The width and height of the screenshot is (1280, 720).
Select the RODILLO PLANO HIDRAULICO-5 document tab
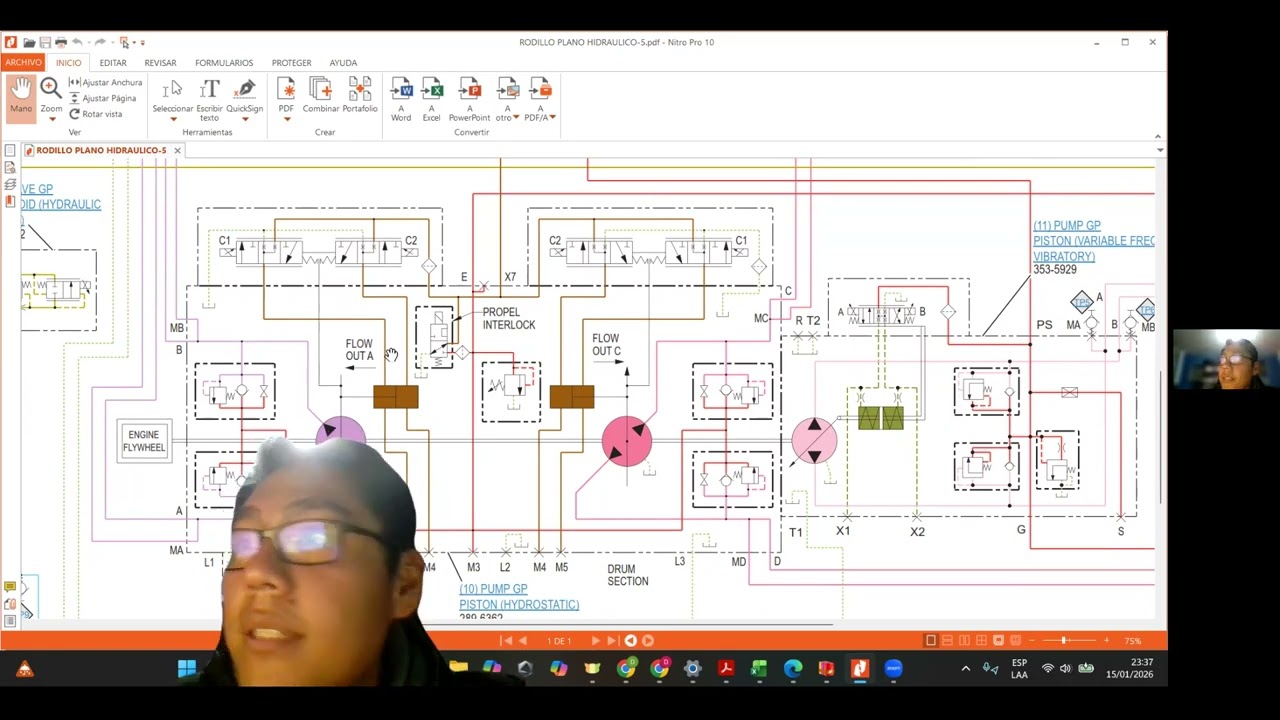101,150
